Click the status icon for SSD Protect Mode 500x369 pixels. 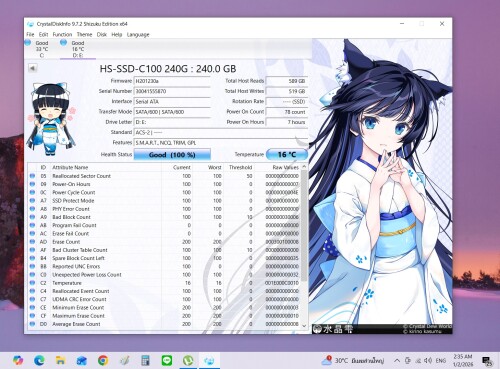pos(32,200)
